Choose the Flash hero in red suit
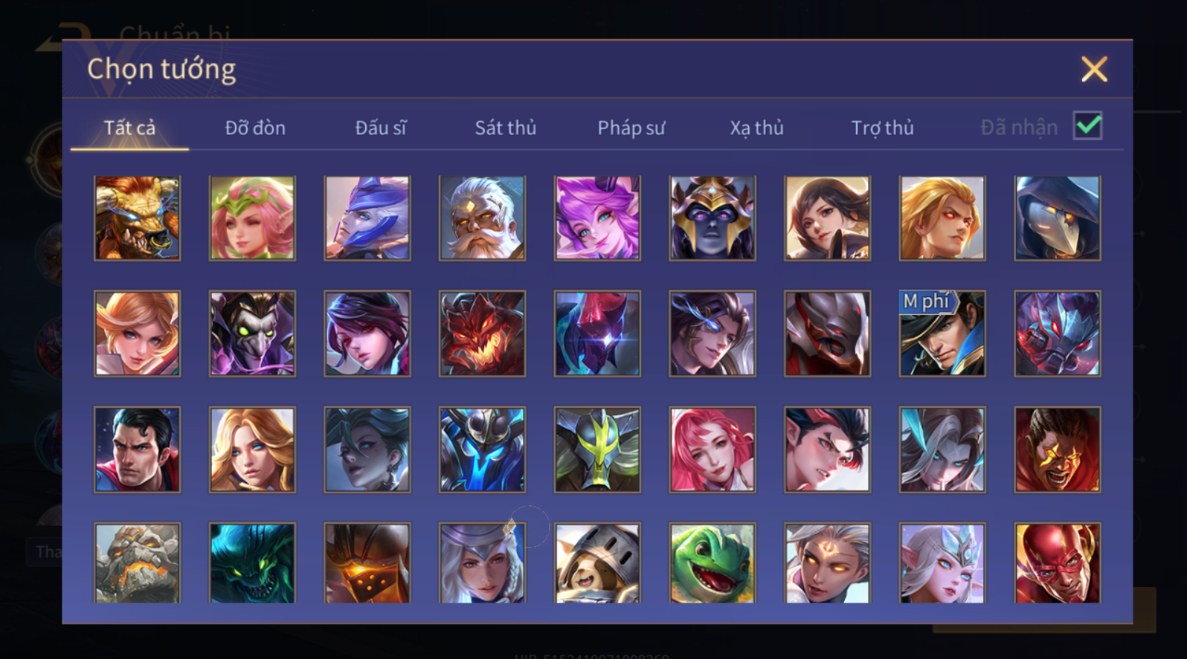1187x659 pixels. pyautogui.click(x=1057, y=563)
